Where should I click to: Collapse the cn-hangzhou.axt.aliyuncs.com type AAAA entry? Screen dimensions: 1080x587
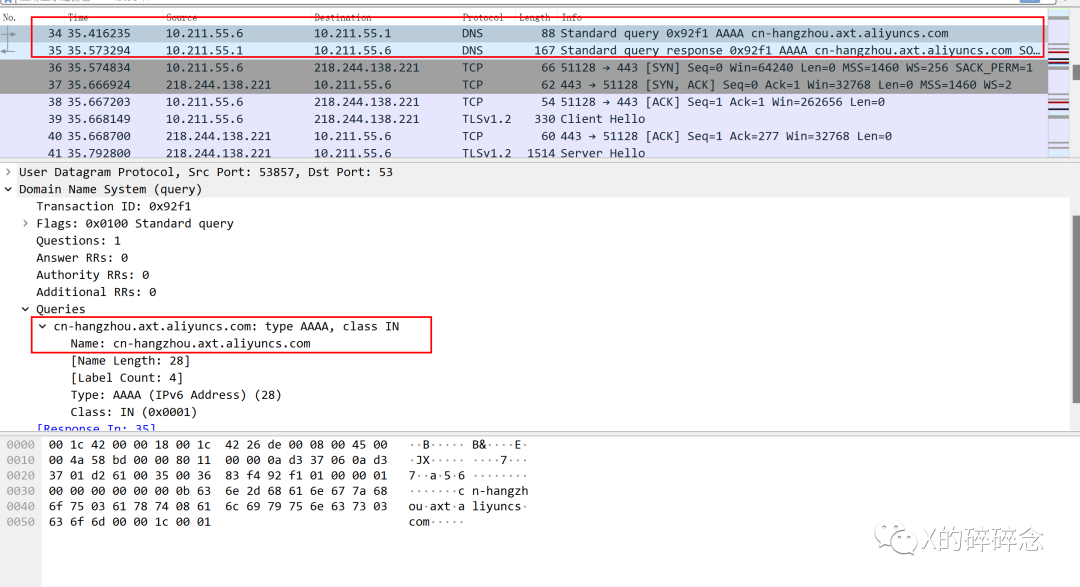pyautogui.click(x=43, y=326)
